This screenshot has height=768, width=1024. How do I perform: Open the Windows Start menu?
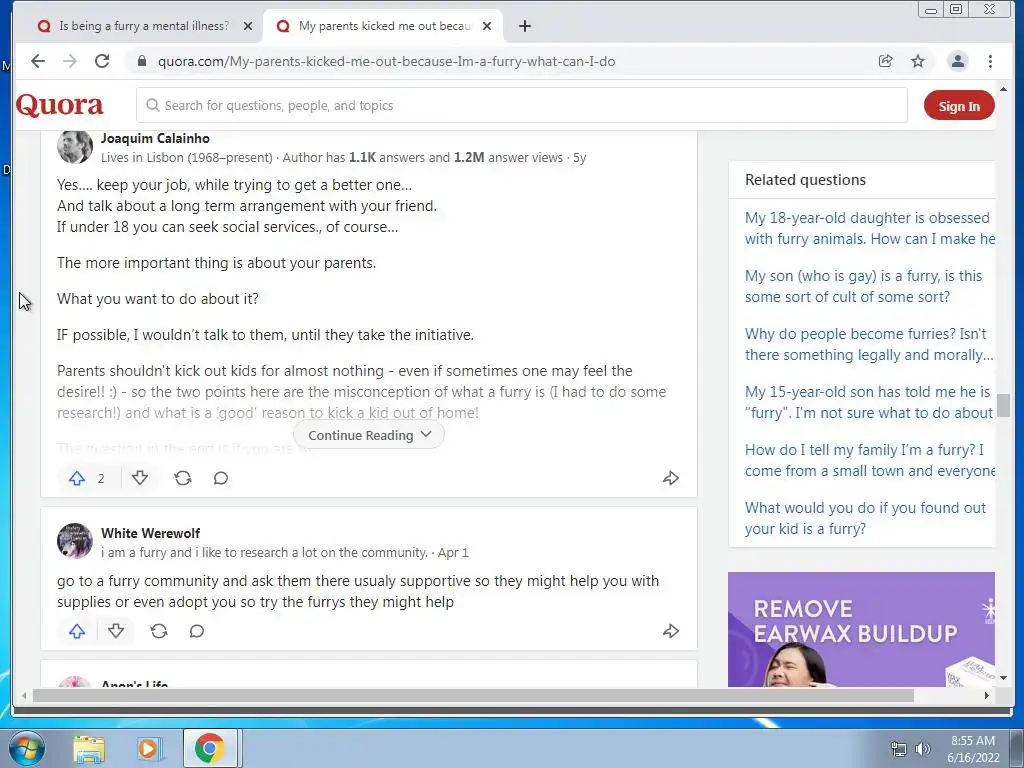(26, 748)
